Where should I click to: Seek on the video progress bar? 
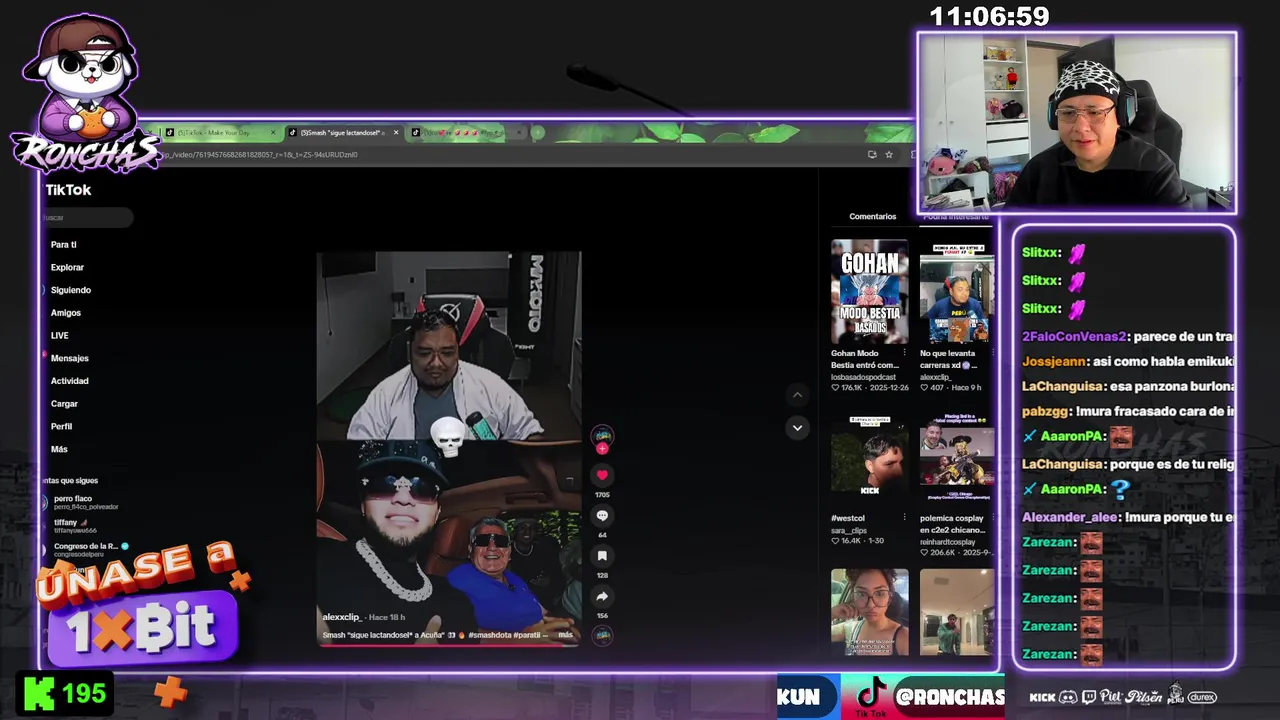(449, 645)
